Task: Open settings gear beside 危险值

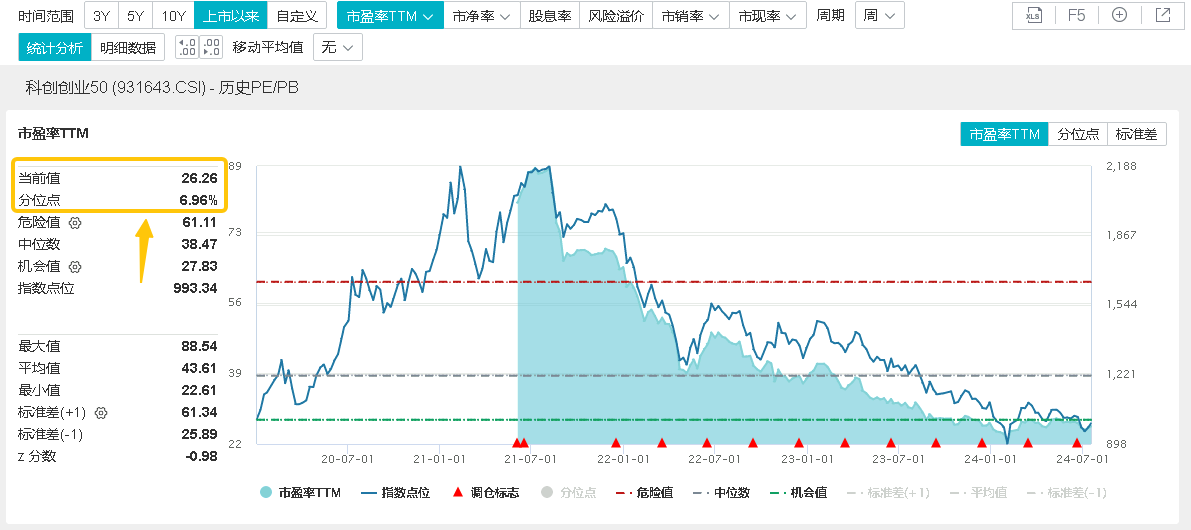Action: click(x=75, y=222)
